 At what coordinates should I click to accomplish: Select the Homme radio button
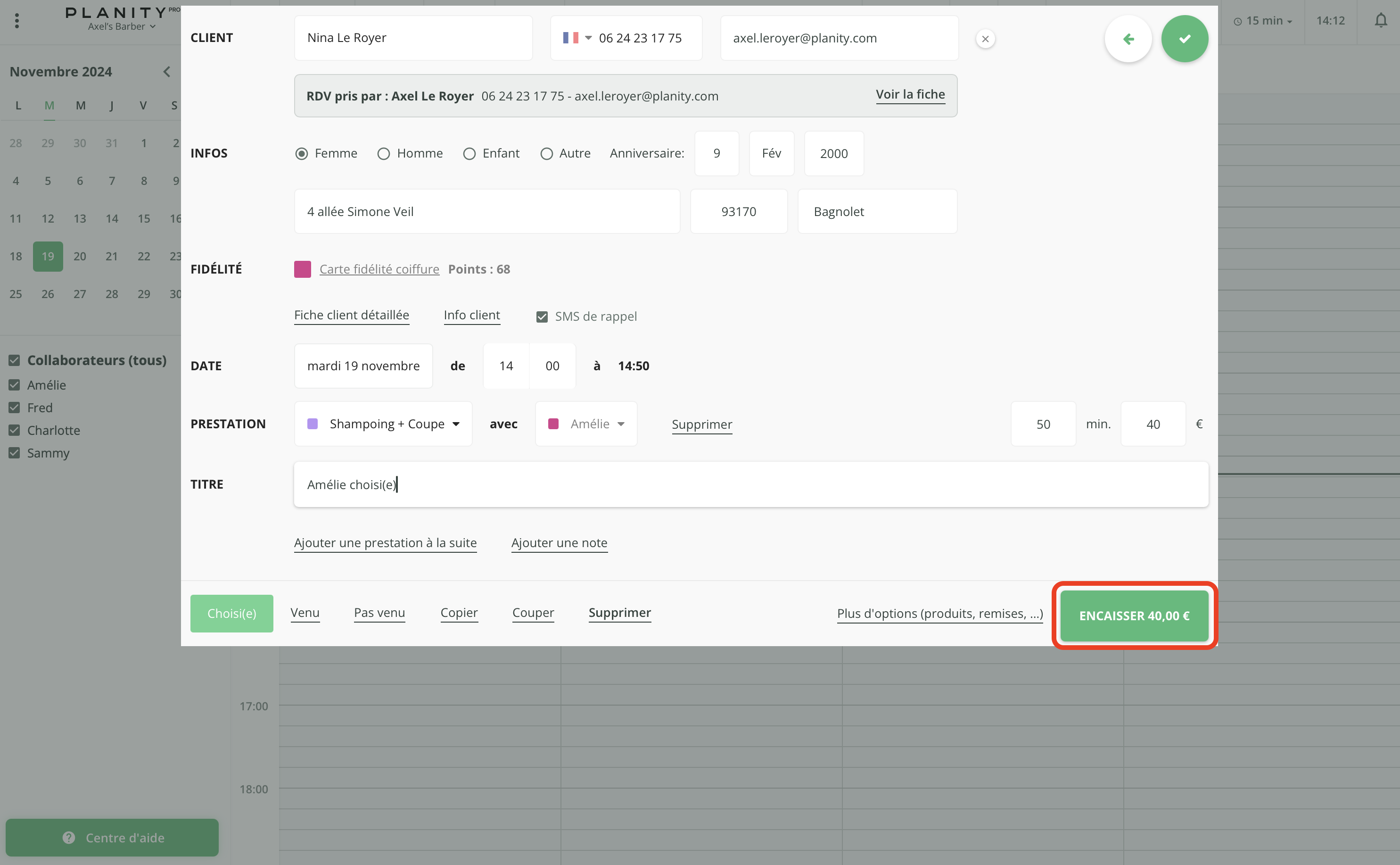point(384,153)
